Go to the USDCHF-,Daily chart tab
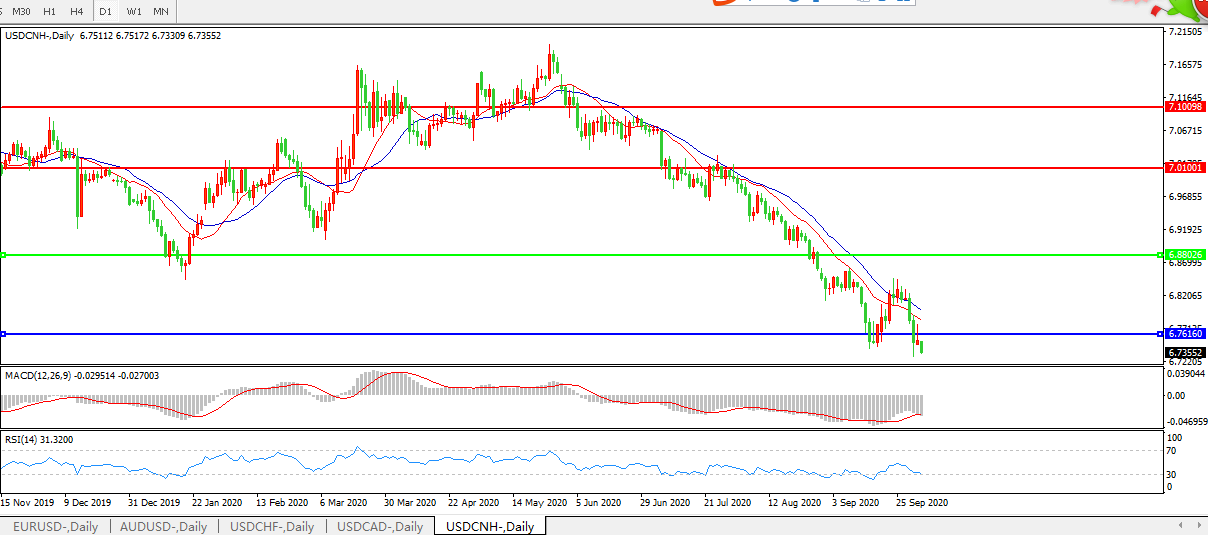 [272, 526]
